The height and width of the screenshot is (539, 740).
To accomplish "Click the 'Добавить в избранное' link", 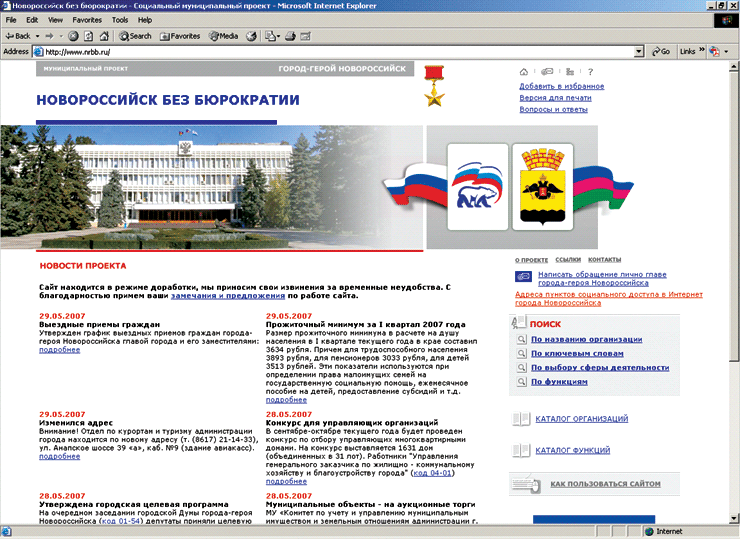I will point(562,86).
